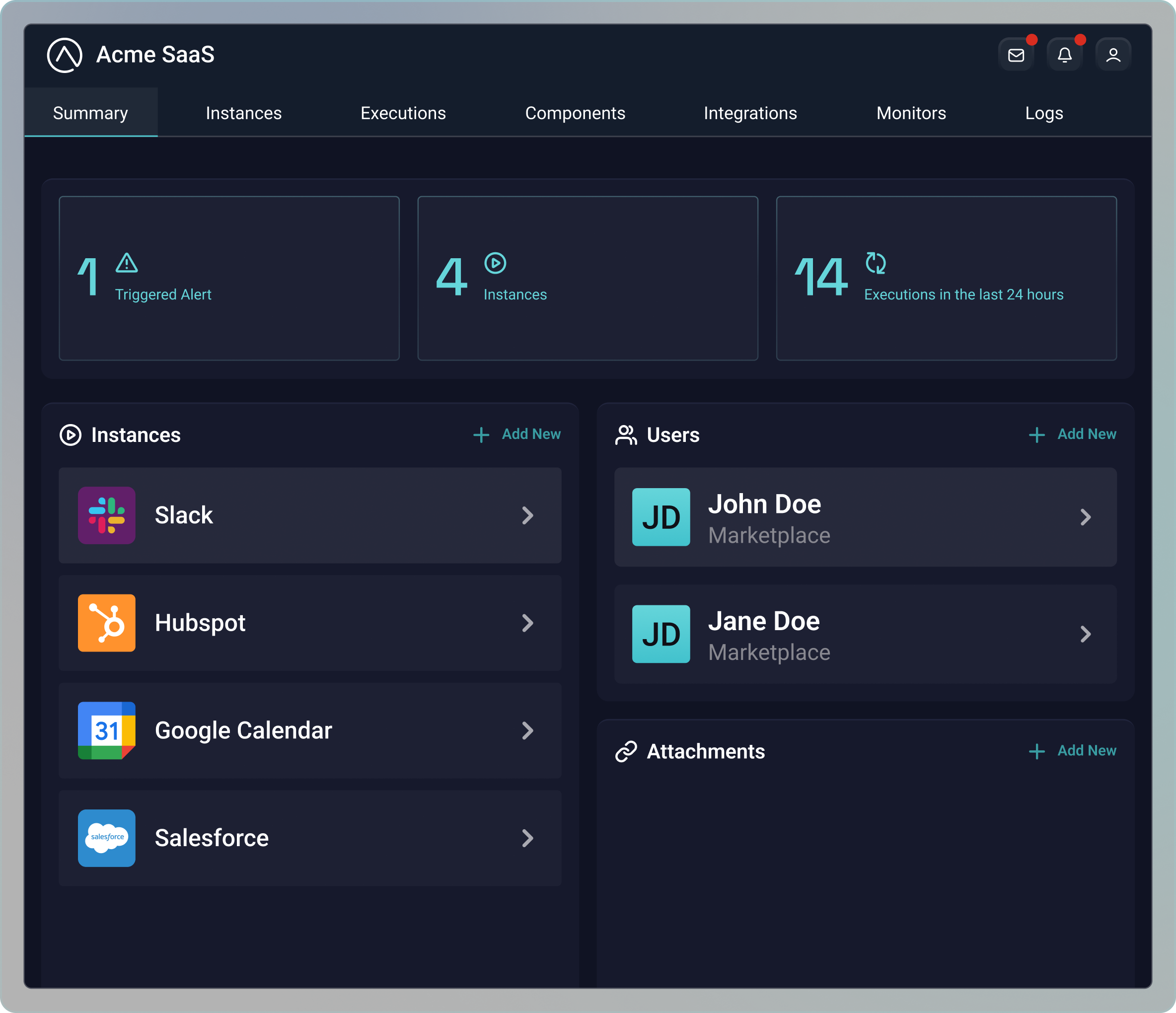This screenshot has width=1176, height=1013.
Task: Click the notifications bell icon
Action: pyautogui.click(x=1064, y=55)
